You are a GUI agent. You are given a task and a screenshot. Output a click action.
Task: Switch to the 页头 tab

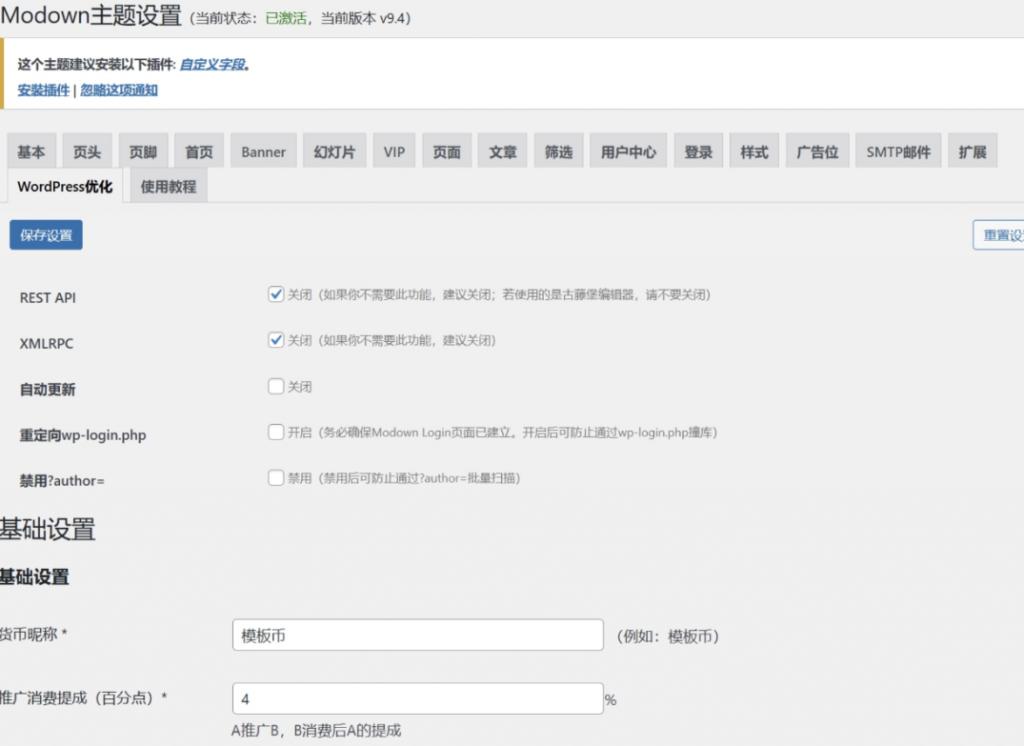tap(87, 152)
